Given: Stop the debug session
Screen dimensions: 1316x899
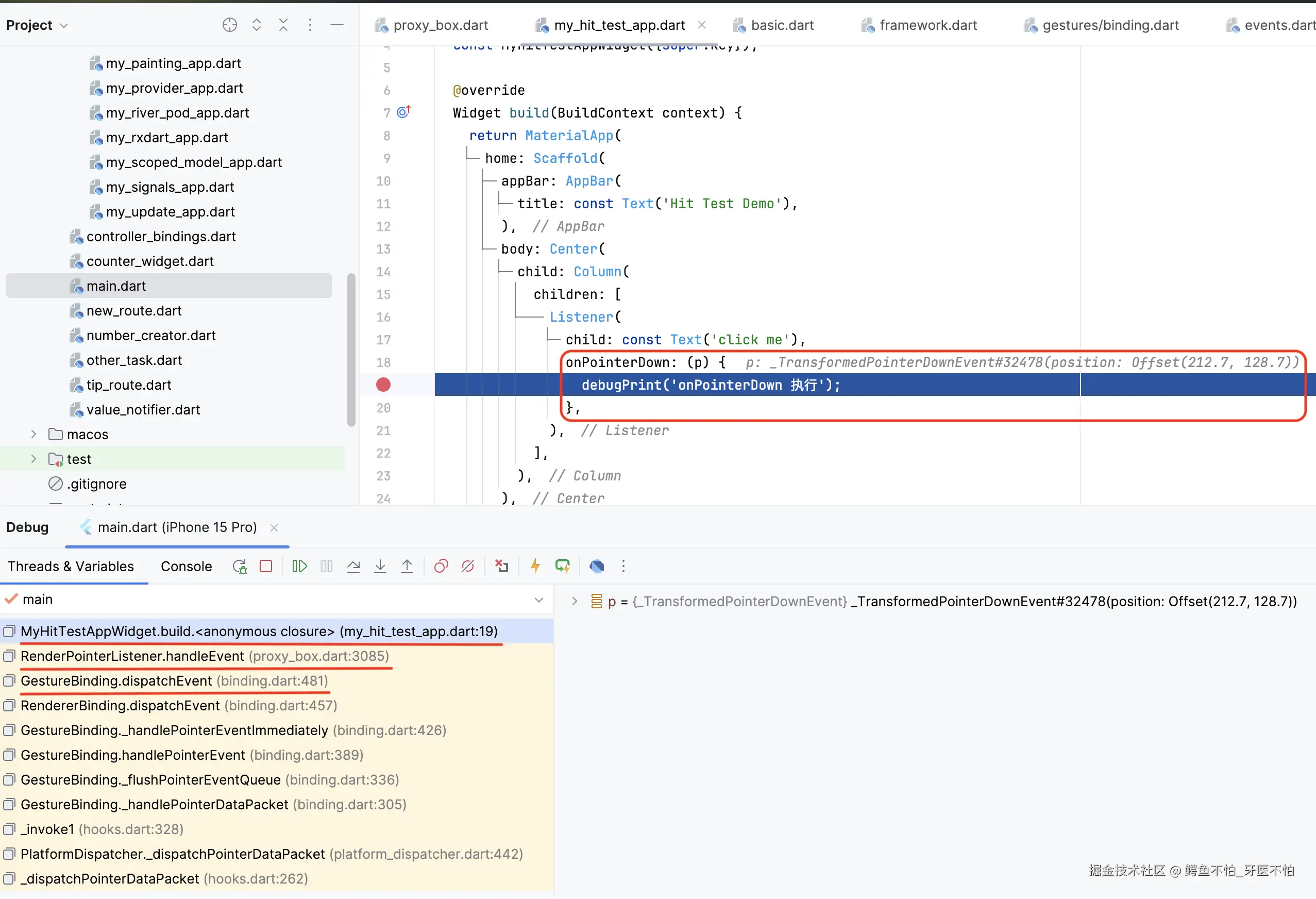Looking at the screenshot, I should pos(266,567).
